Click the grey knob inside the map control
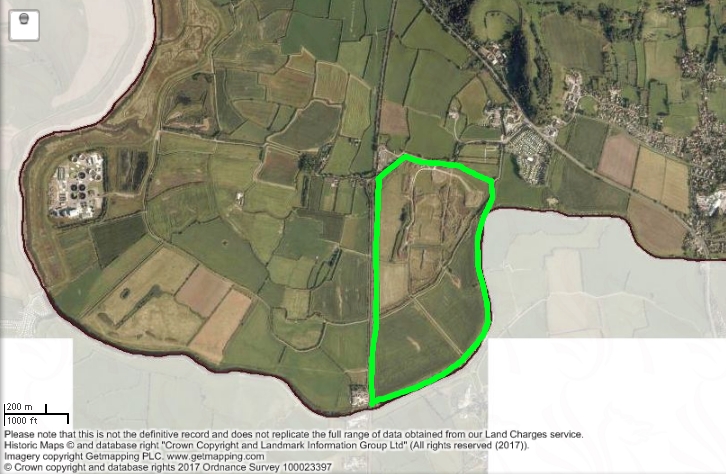 24,19
